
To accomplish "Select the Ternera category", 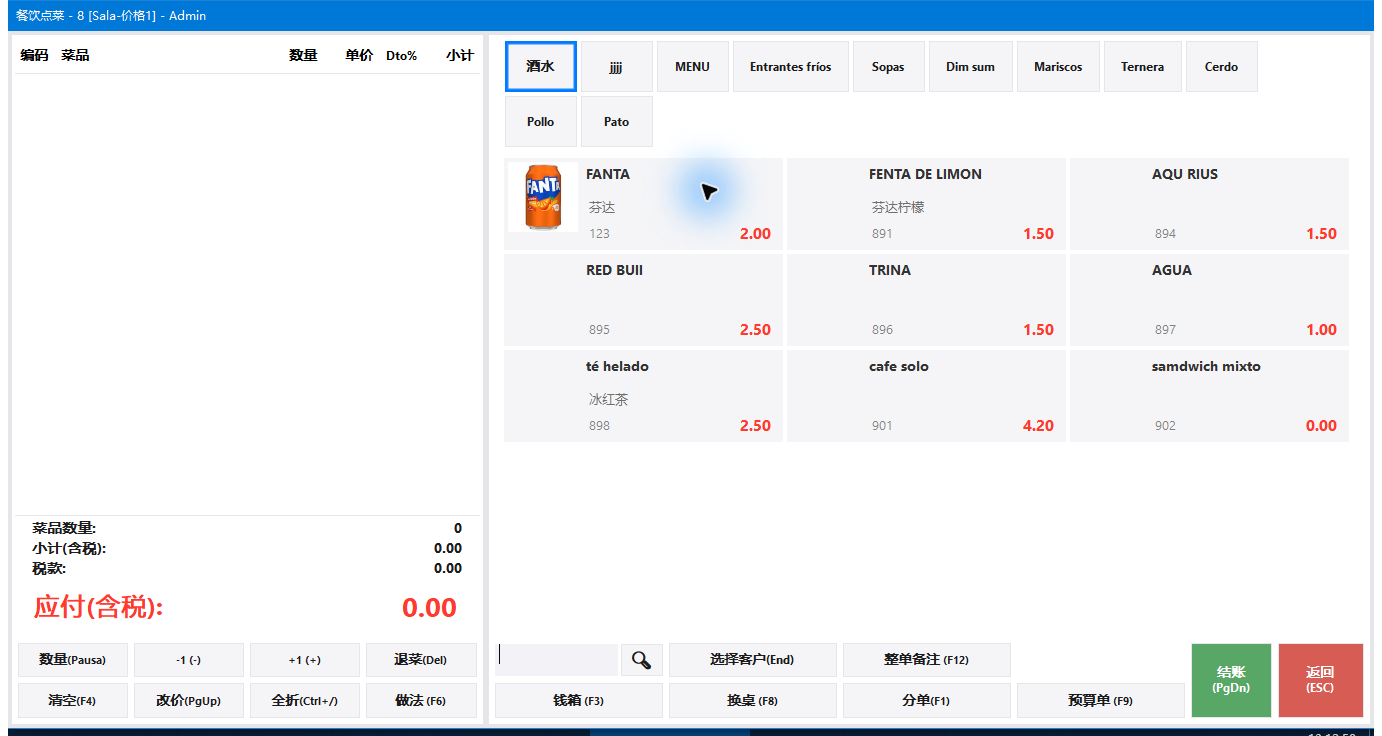I will (x=1143, y=67).
